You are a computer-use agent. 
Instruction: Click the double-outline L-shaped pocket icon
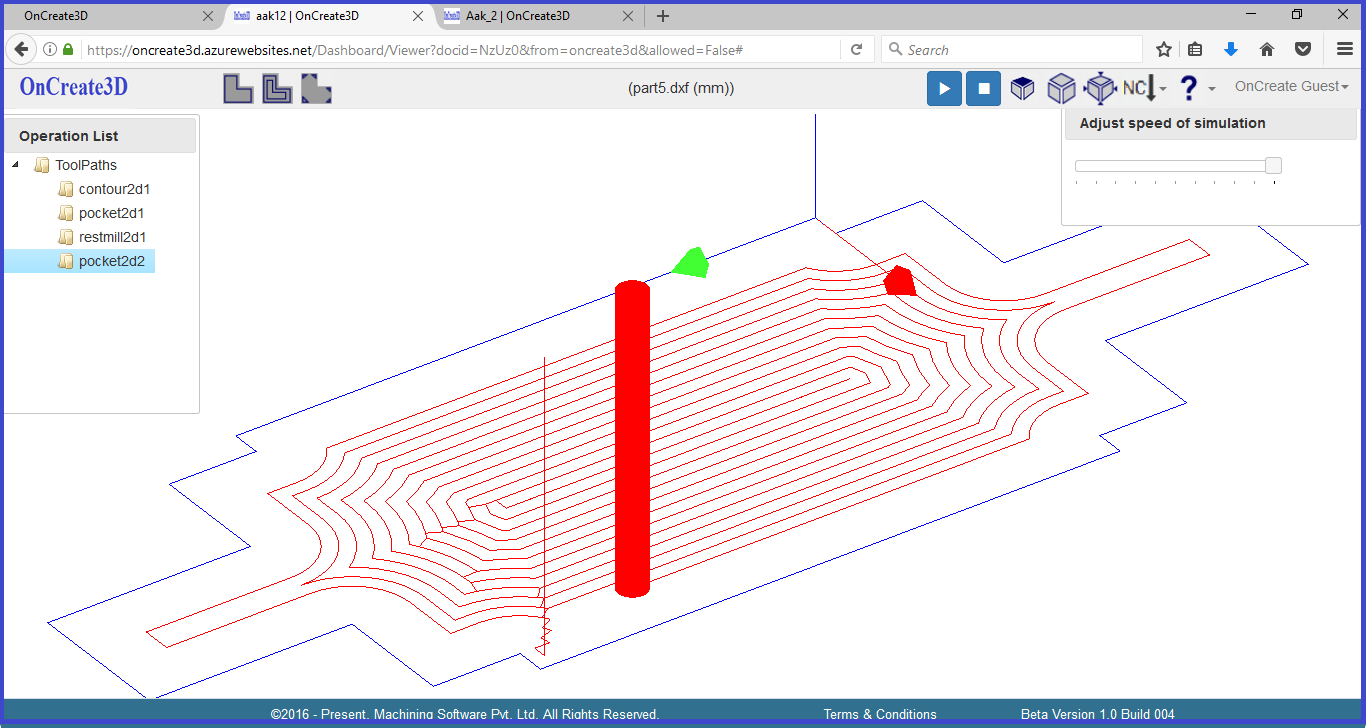pos(277,88)
